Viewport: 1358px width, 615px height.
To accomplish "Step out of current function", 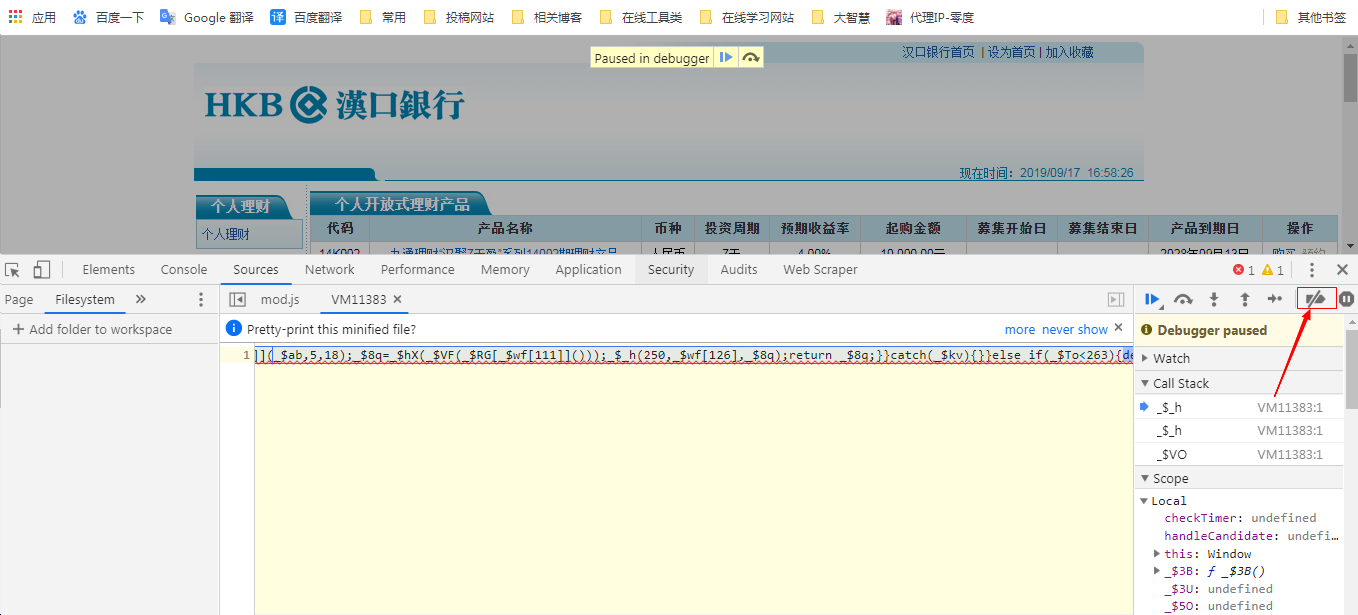I will [1244, 299].
